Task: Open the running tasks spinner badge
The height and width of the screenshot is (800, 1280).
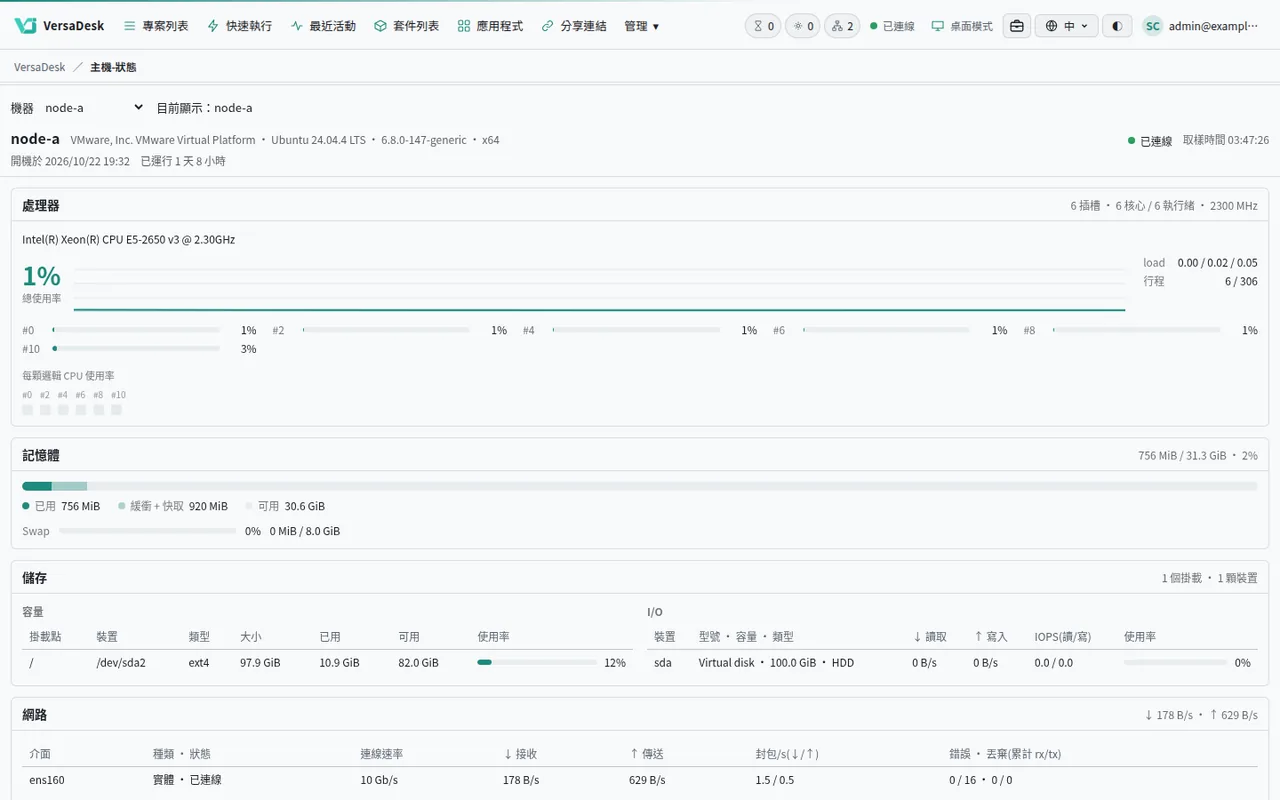Action: click(x=803, y=26)
